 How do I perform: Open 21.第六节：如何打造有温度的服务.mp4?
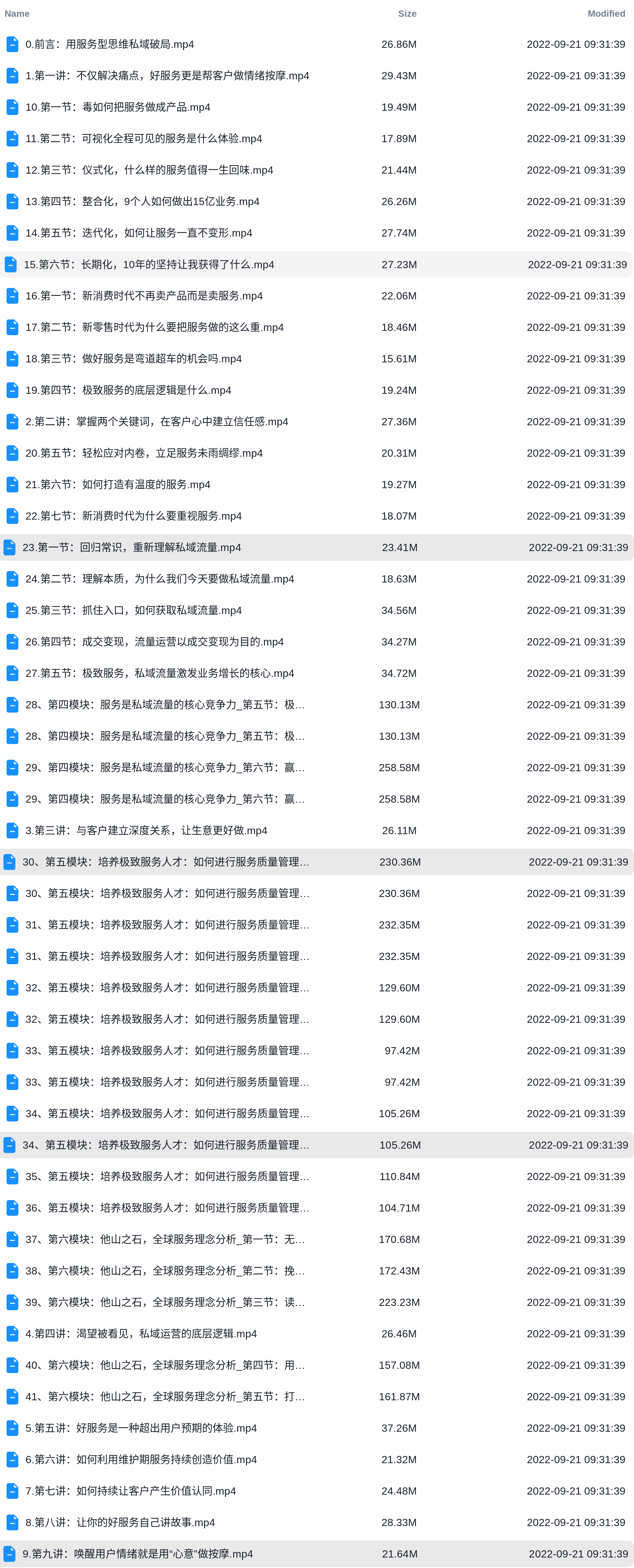click(118, 485)
